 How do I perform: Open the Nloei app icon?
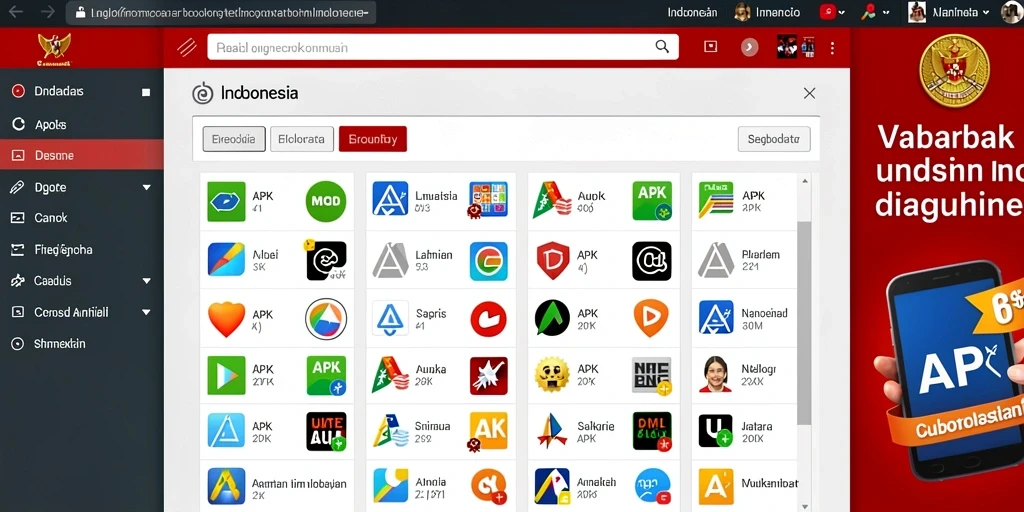pyautogui.click(x=226, y=259)
